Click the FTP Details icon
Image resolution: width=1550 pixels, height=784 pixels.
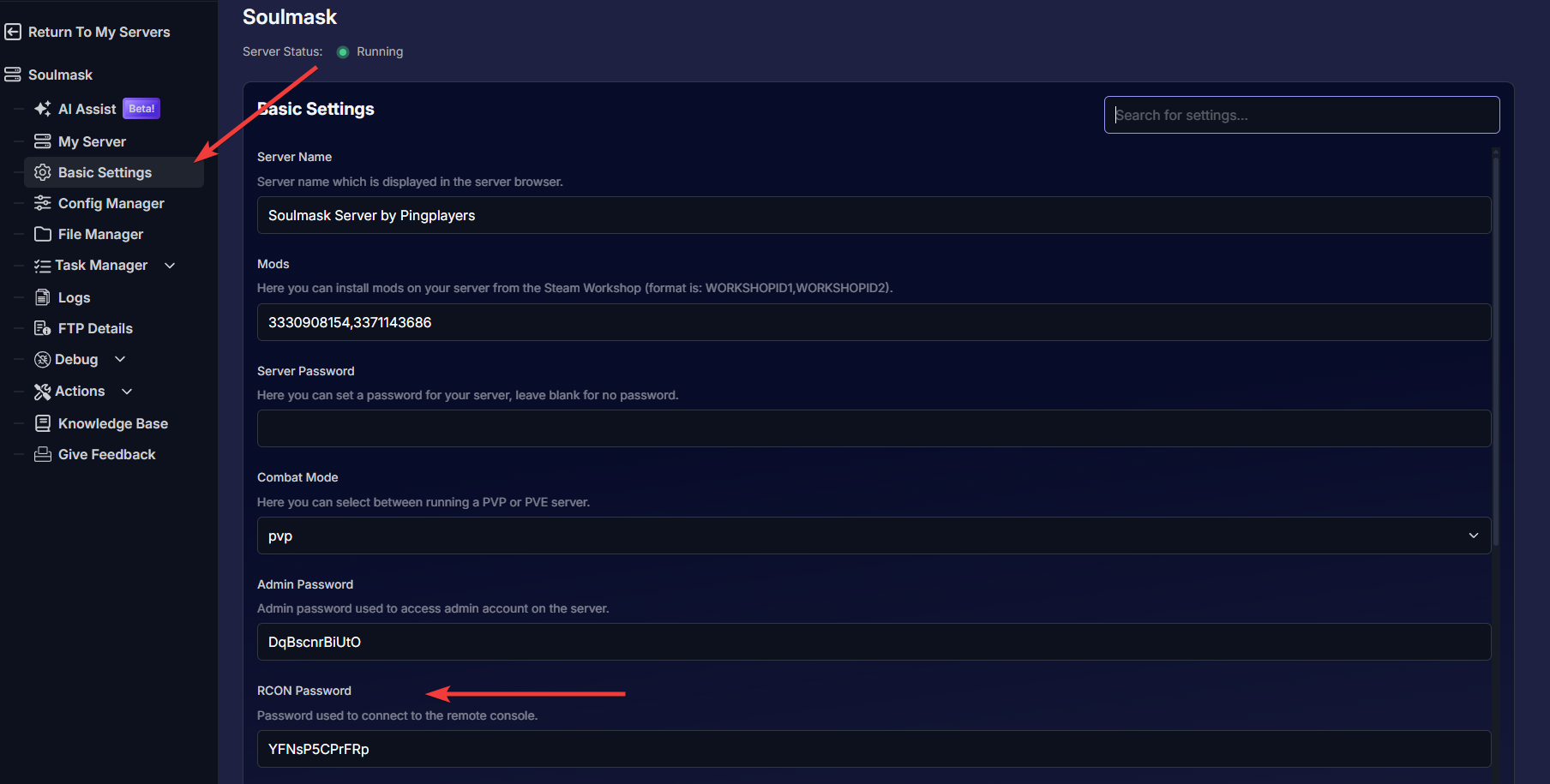pyautogui.click(x=42, y=328)
